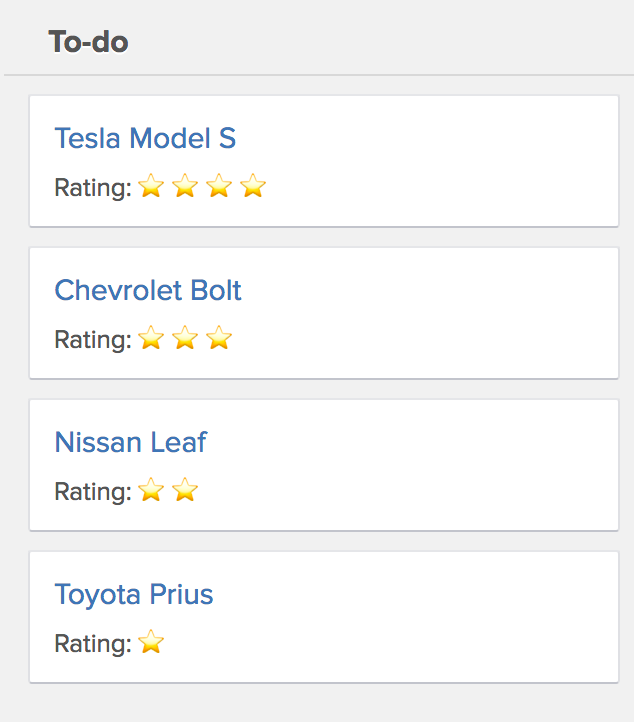Image resolution: width=634 pixels, height=722 pixels.
Task: Click the single star on Toyota Prius
Action: (151, 641)
